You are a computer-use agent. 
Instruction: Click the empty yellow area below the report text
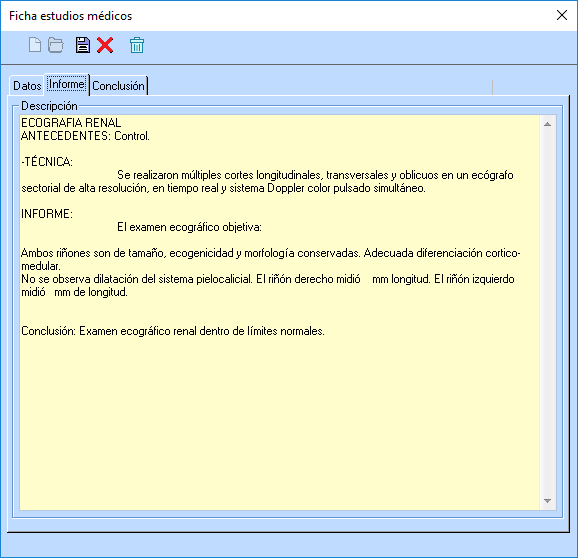[279, 424]
